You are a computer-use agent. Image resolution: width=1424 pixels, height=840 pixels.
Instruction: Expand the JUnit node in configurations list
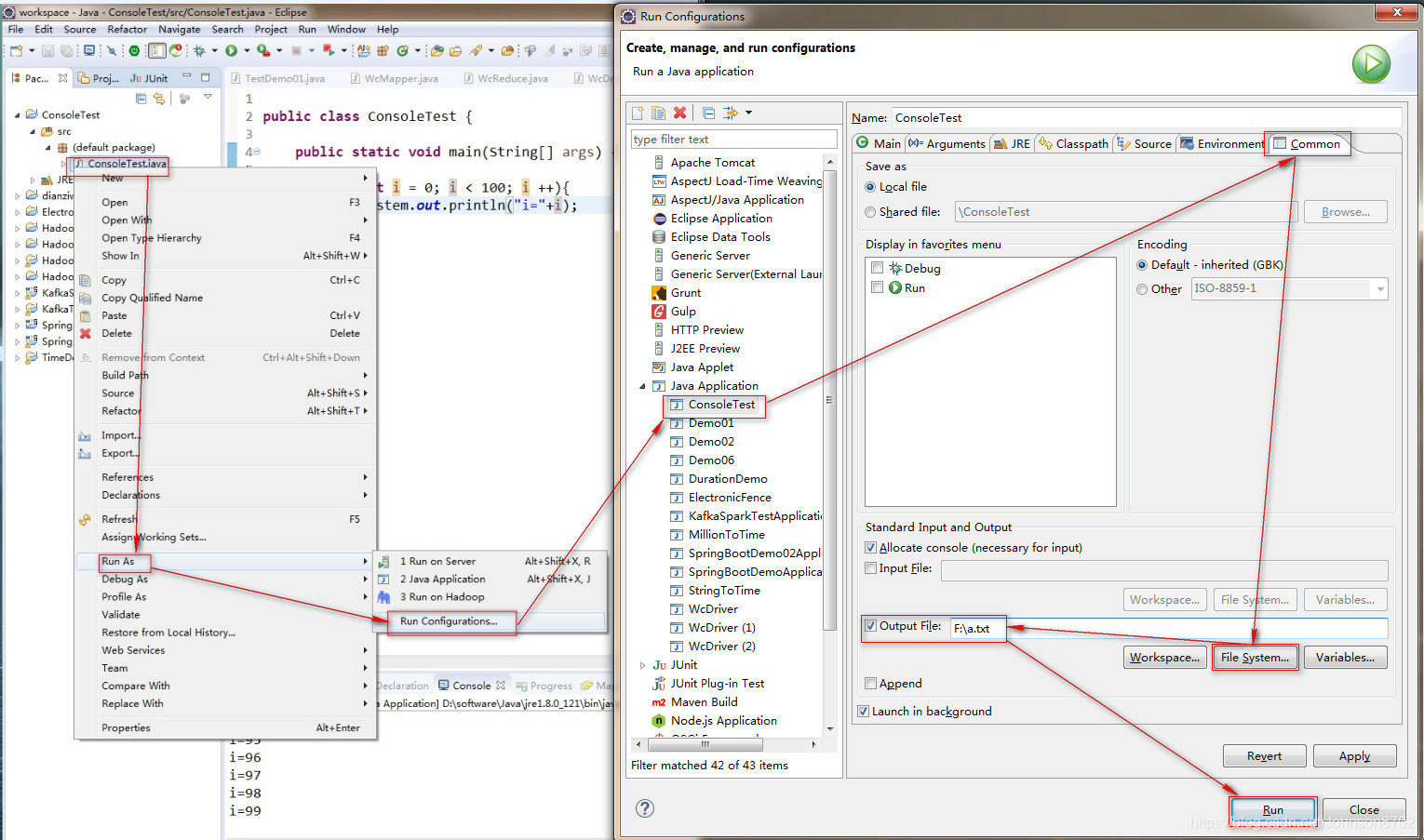[x=641, y=664]
